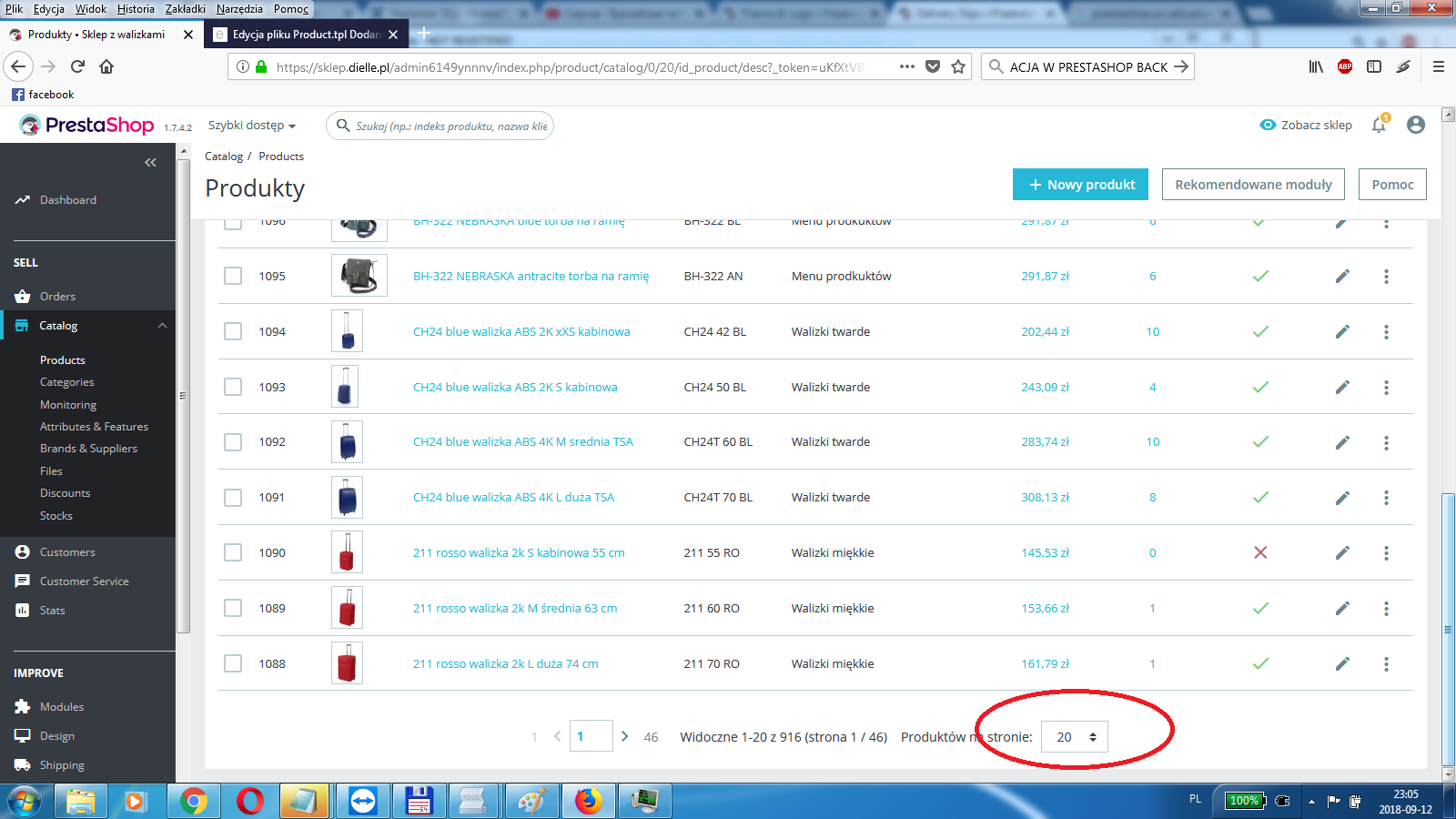Click the sidebar scrollbar thumb

[183, 396]
